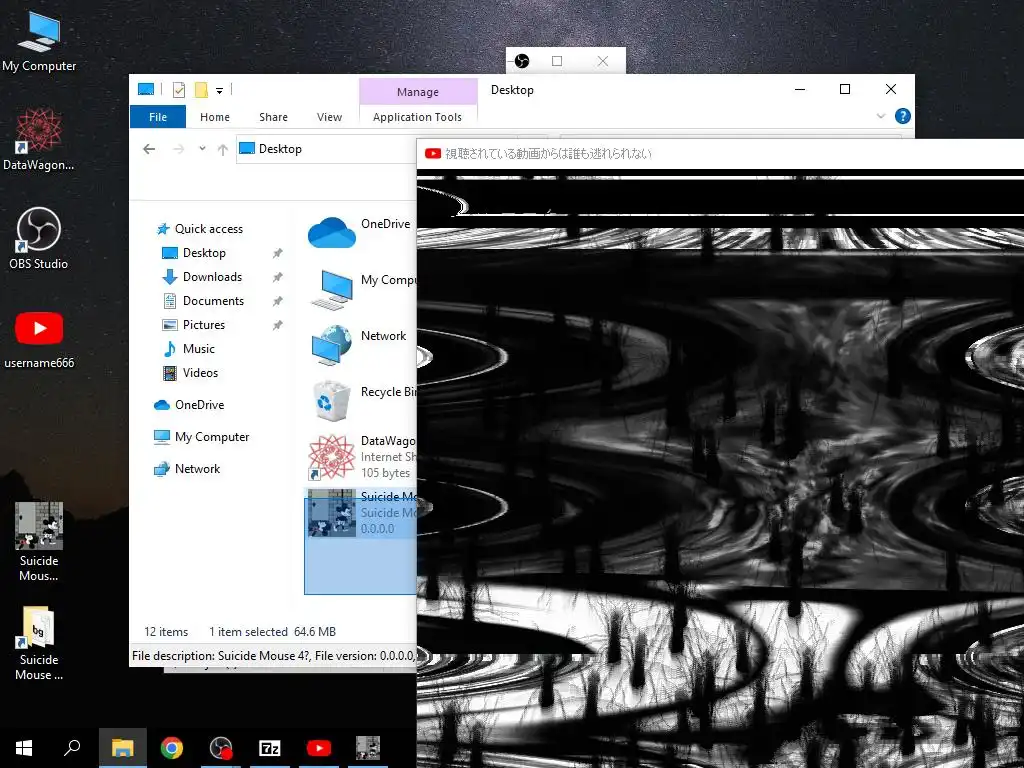Select the Suicide Mouse bg shortcut icon
Image resolution: width=1024 pixels, height=768 pixels.
pos(39,644)
